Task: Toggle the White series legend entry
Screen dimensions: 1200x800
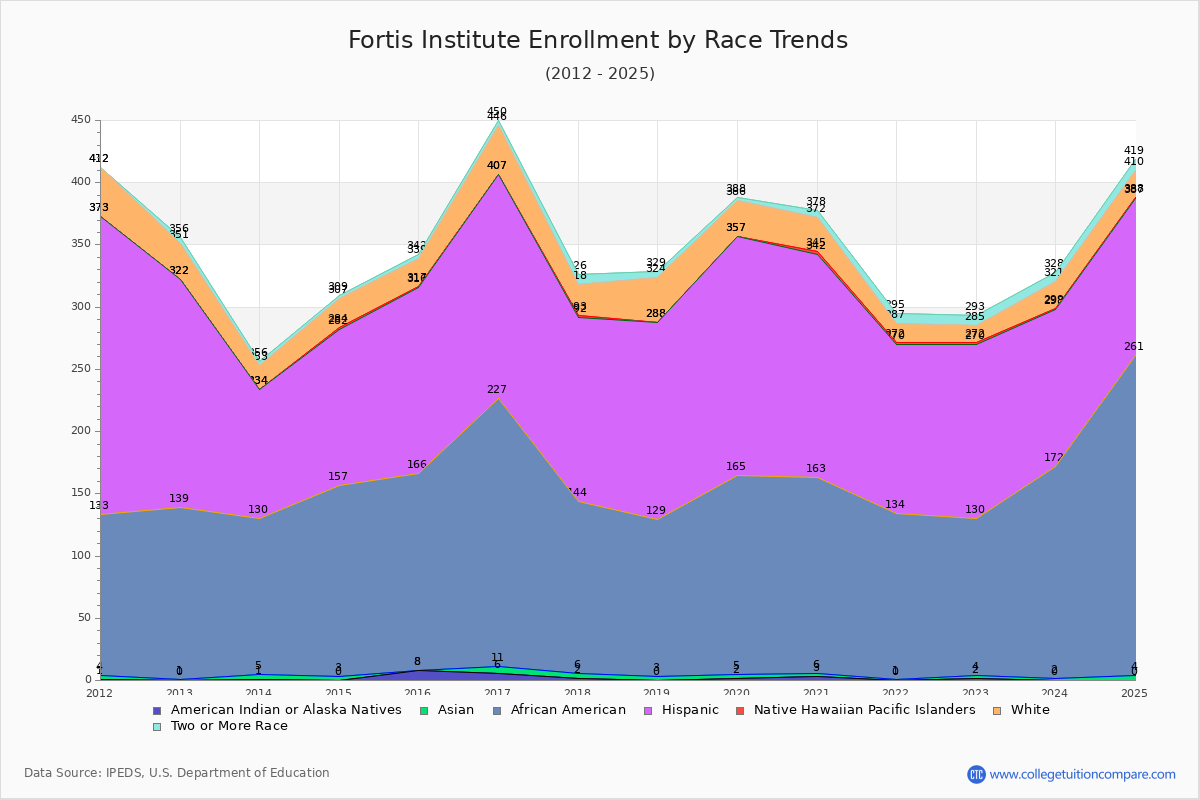Action: click(1021, 710)
